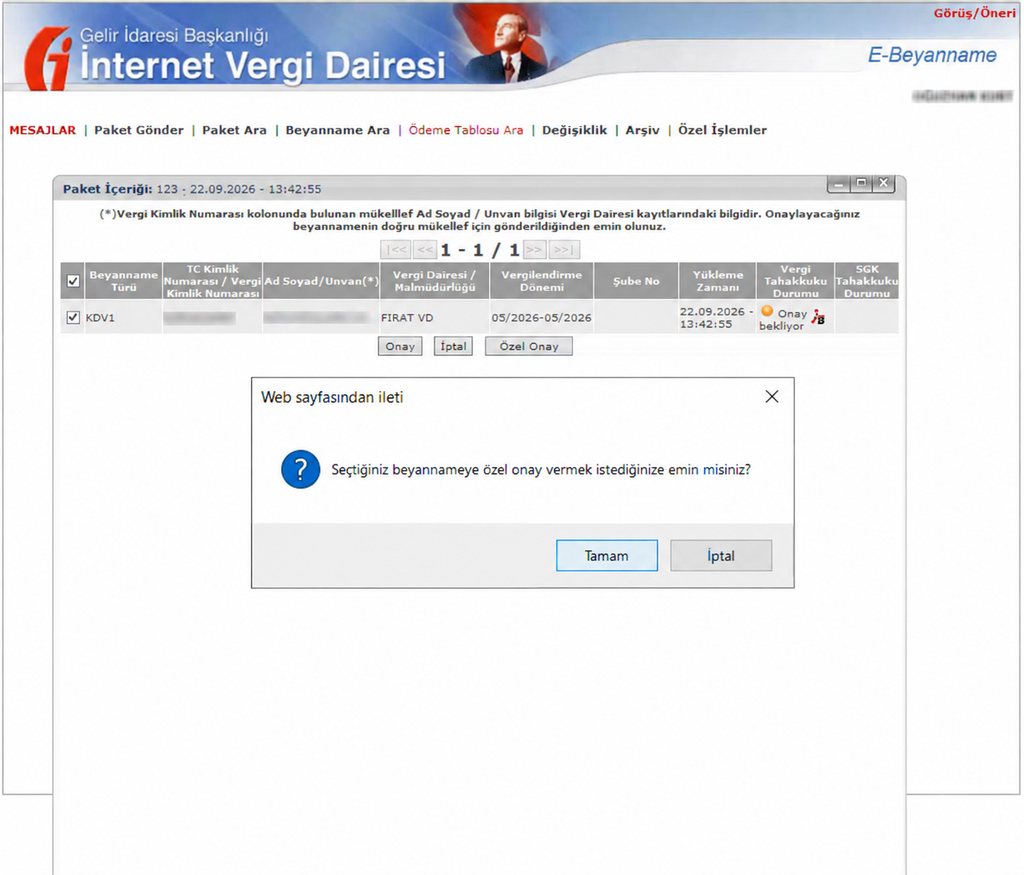Click the orange Onay bekliyor status dot
This screenshot has width=1024, height=875.
pos(767,311)
